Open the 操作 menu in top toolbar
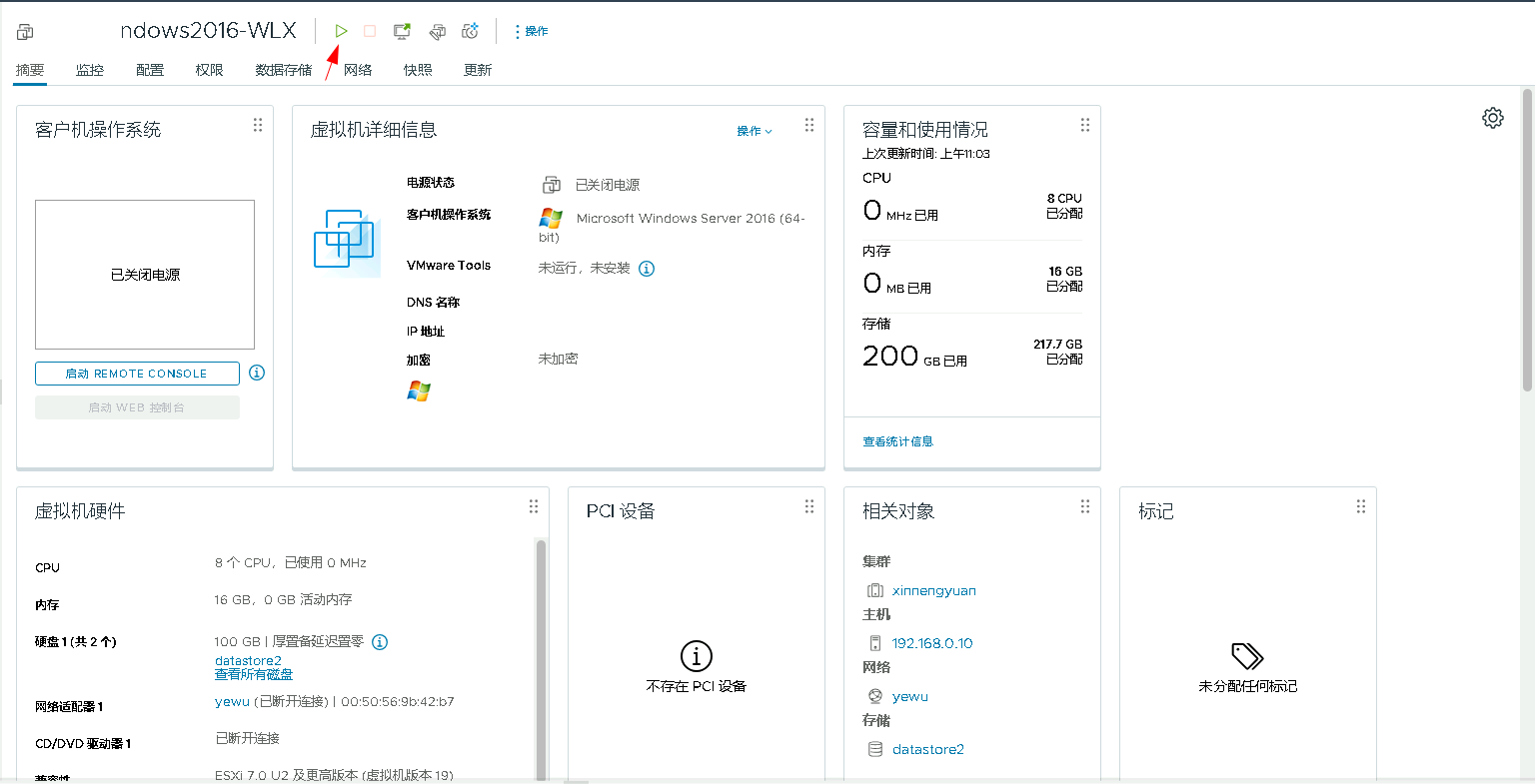The height and width of the screenshot is (784, 1535). click(531, 32)
